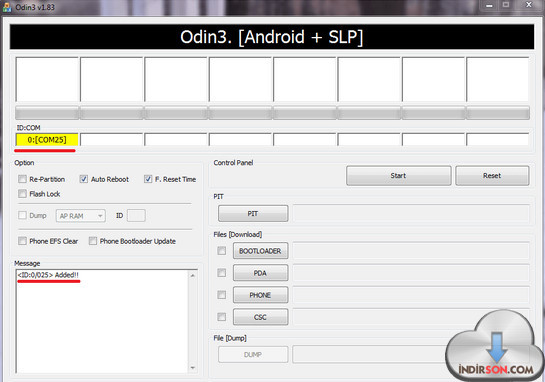This screenshot has height=382, width=545.
Task: Browse for a BOOTLOADER file
Action: 260,251
